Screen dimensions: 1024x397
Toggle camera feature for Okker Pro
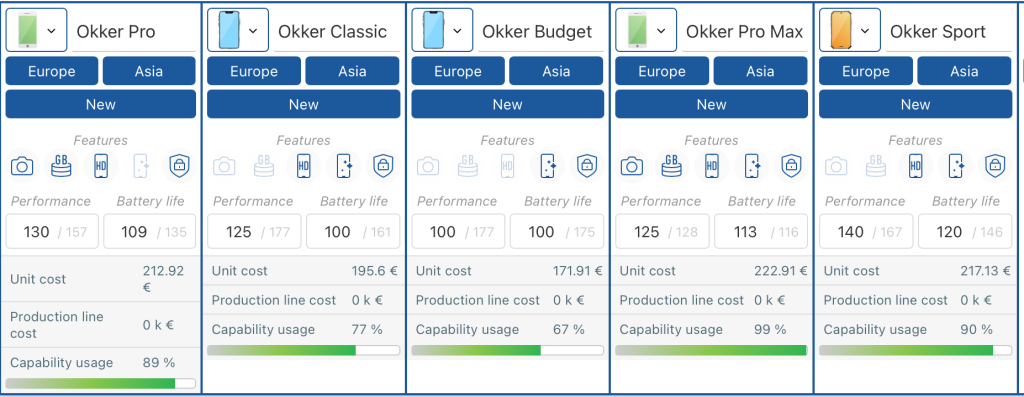[x=22, y=166]
